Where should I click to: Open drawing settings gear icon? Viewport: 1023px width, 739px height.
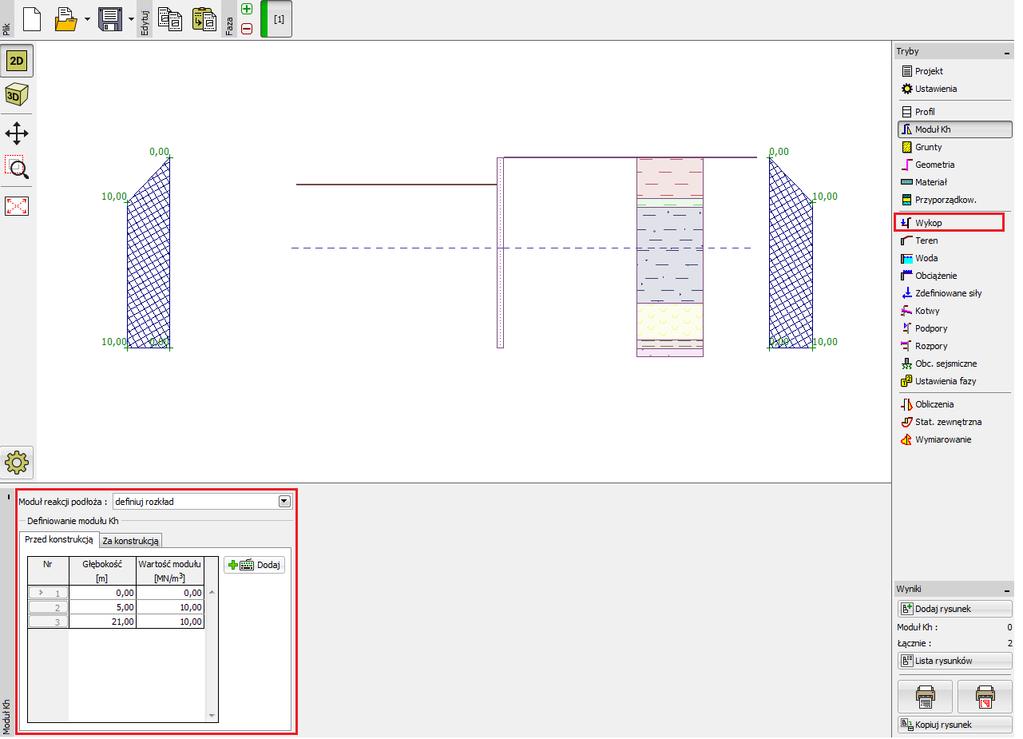tap(17, 462)
